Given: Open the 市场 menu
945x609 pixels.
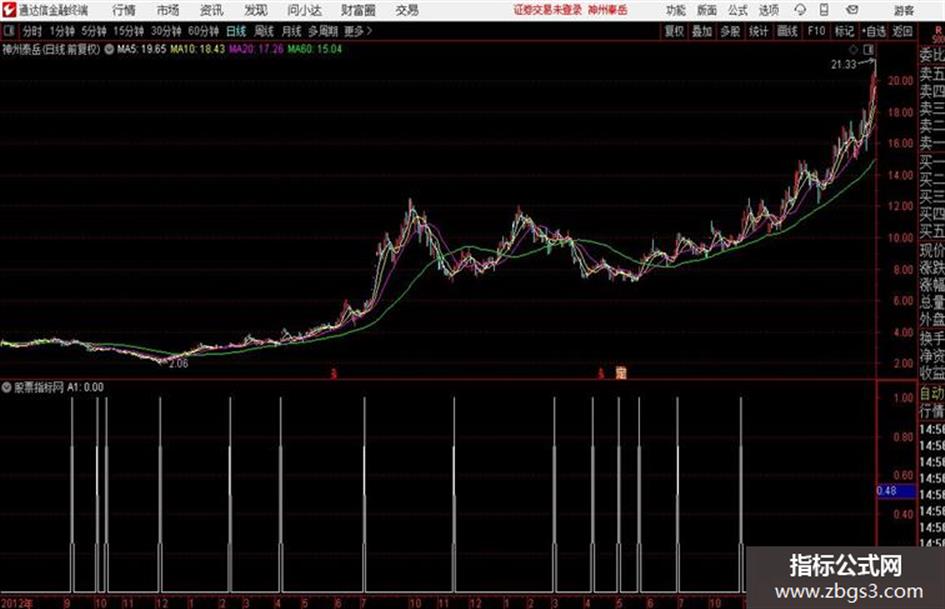Looking at the screenshot, I should [x=168, y=10].
